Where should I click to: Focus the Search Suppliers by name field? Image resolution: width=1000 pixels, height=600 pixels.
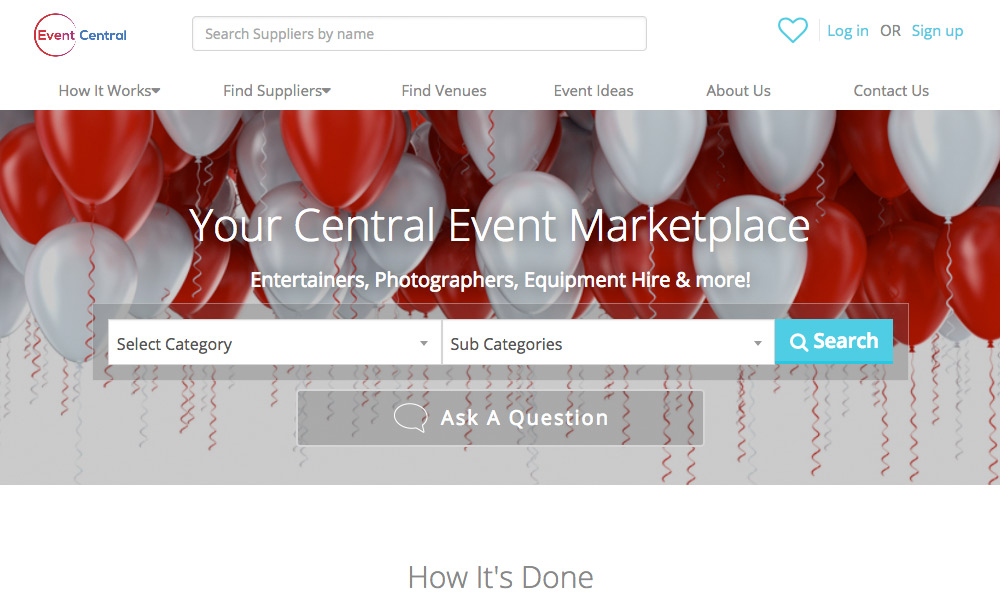click(419, 34)
